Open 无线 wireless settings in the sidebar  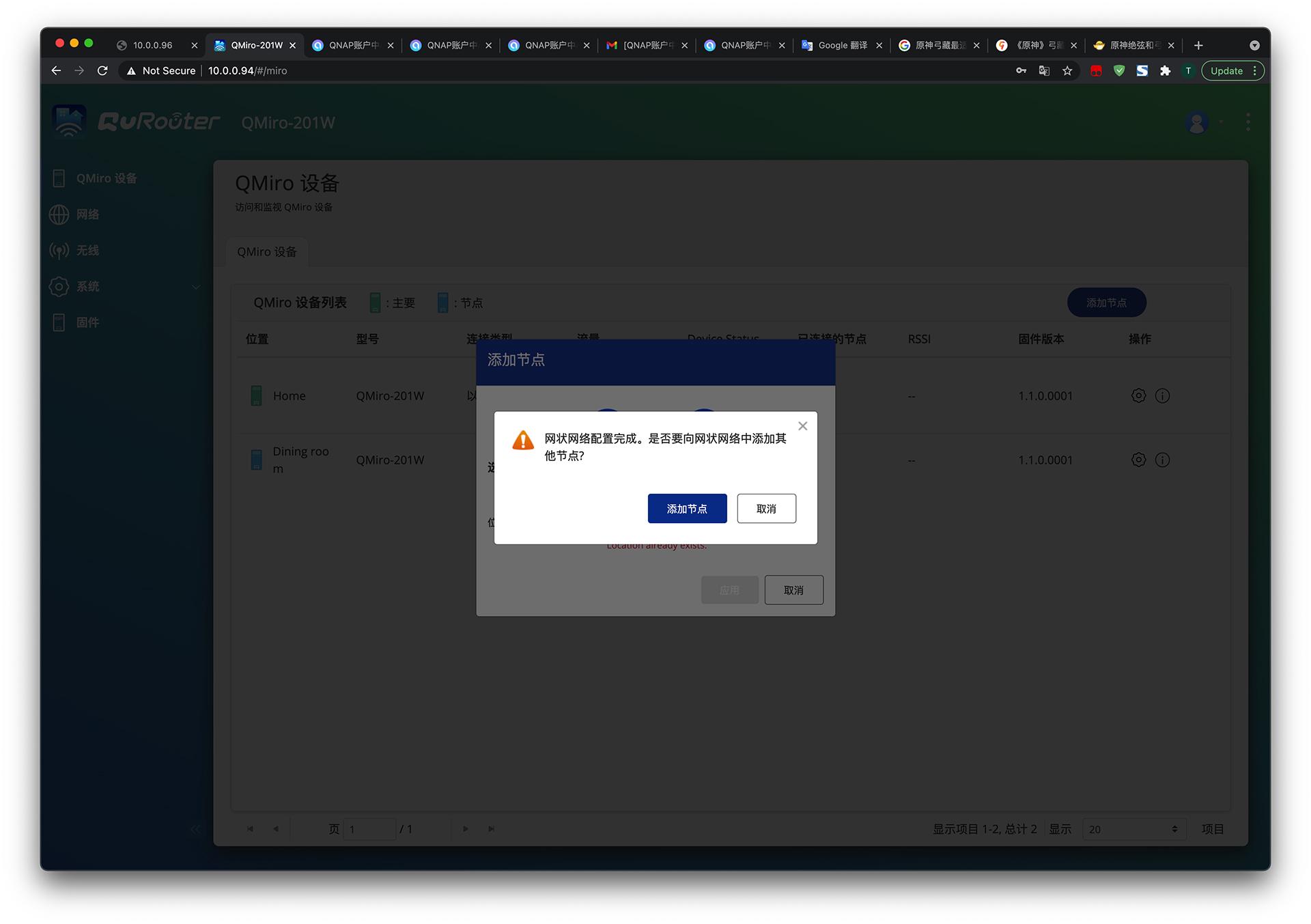(x=87, y=251)
